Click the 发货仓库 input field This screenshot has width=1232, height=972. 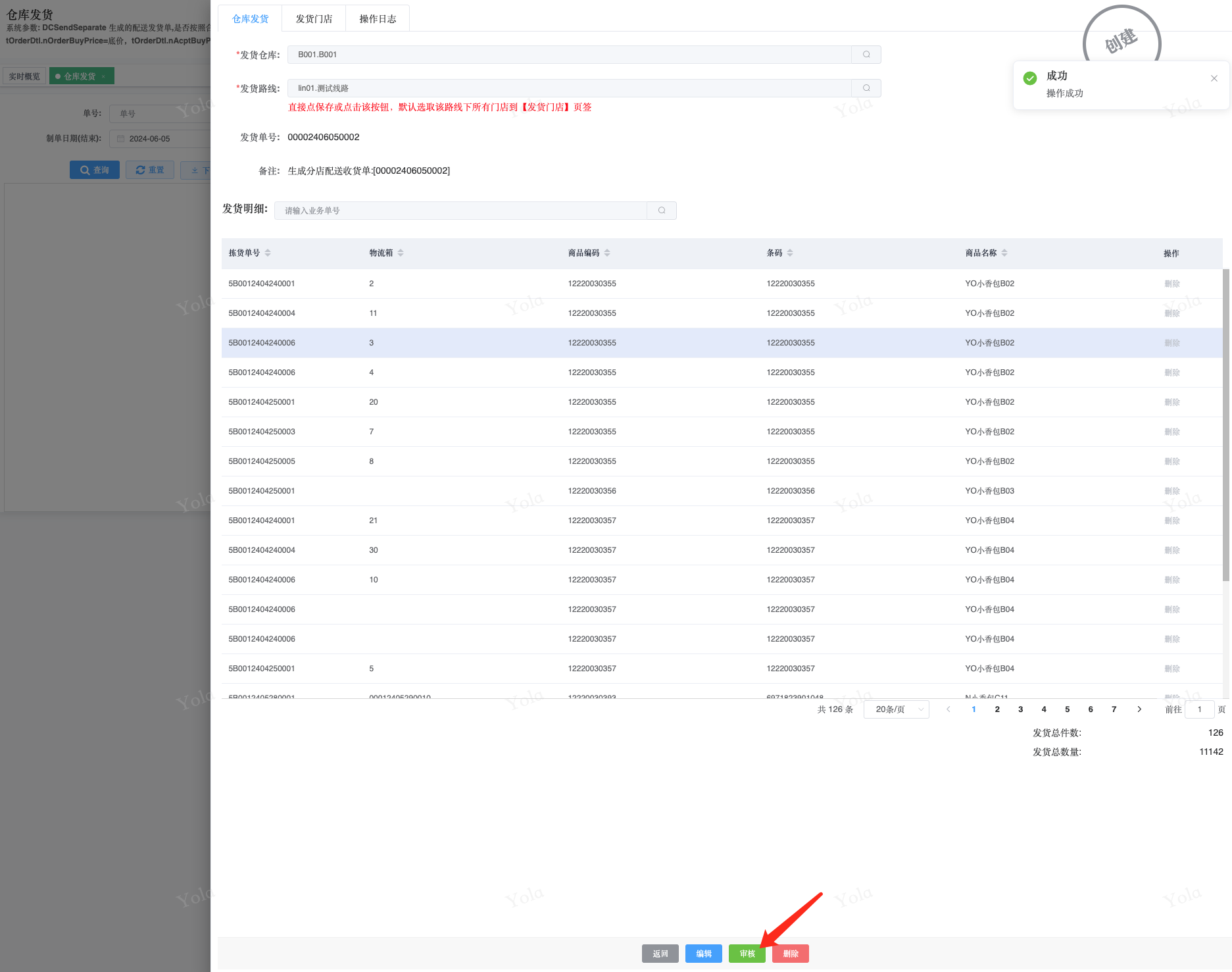570,55
